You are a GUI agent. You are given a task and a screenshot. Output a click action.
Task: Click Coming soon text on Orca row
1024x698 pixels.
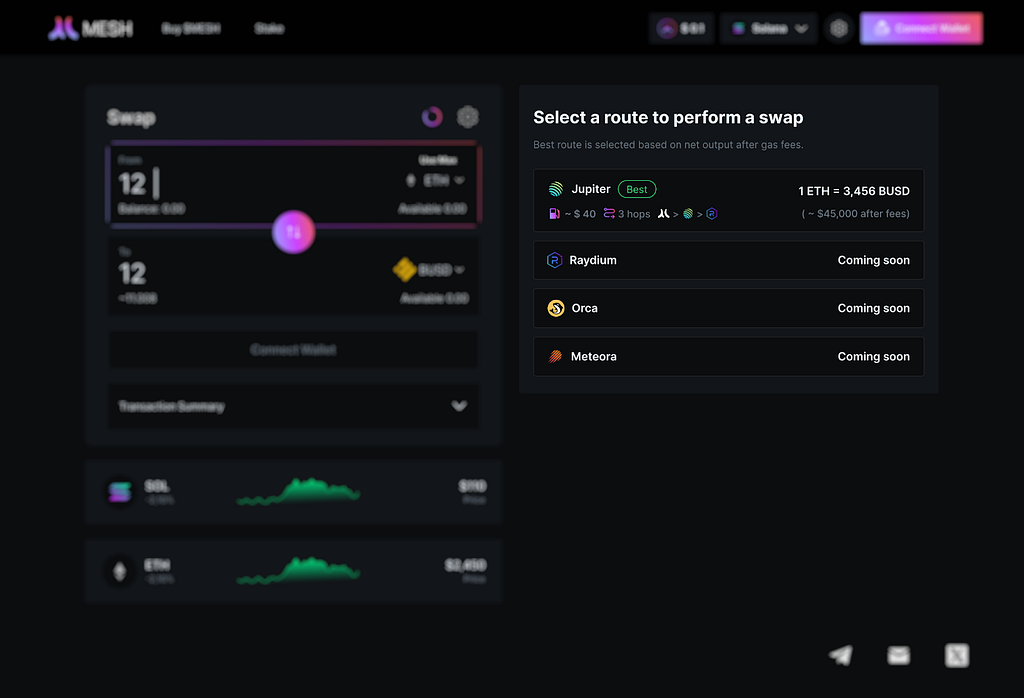[873, 308]
